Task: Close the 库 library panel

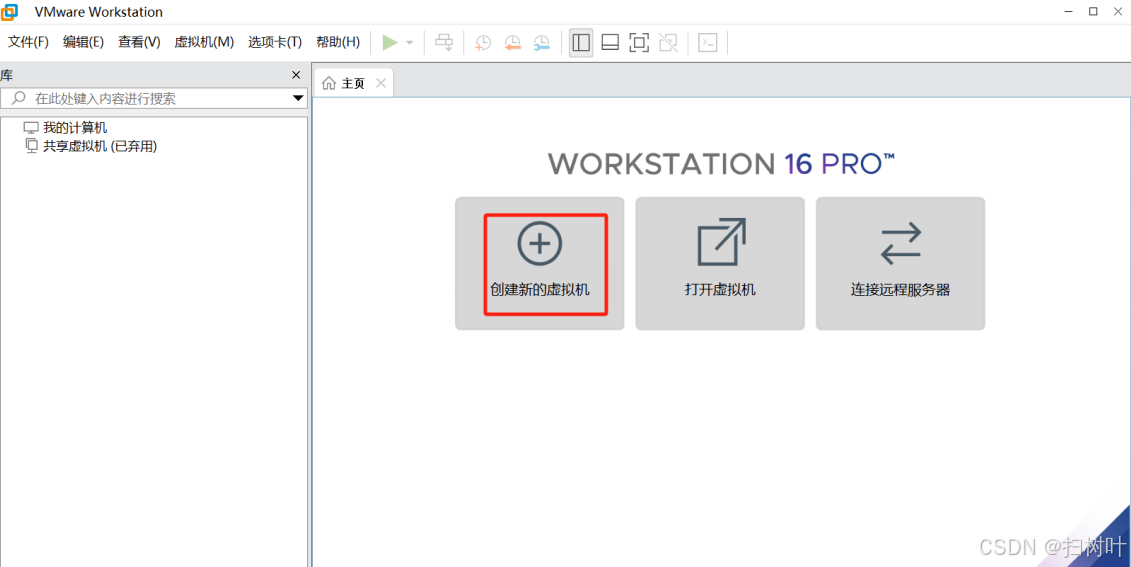Action: [x=296, y=75]
